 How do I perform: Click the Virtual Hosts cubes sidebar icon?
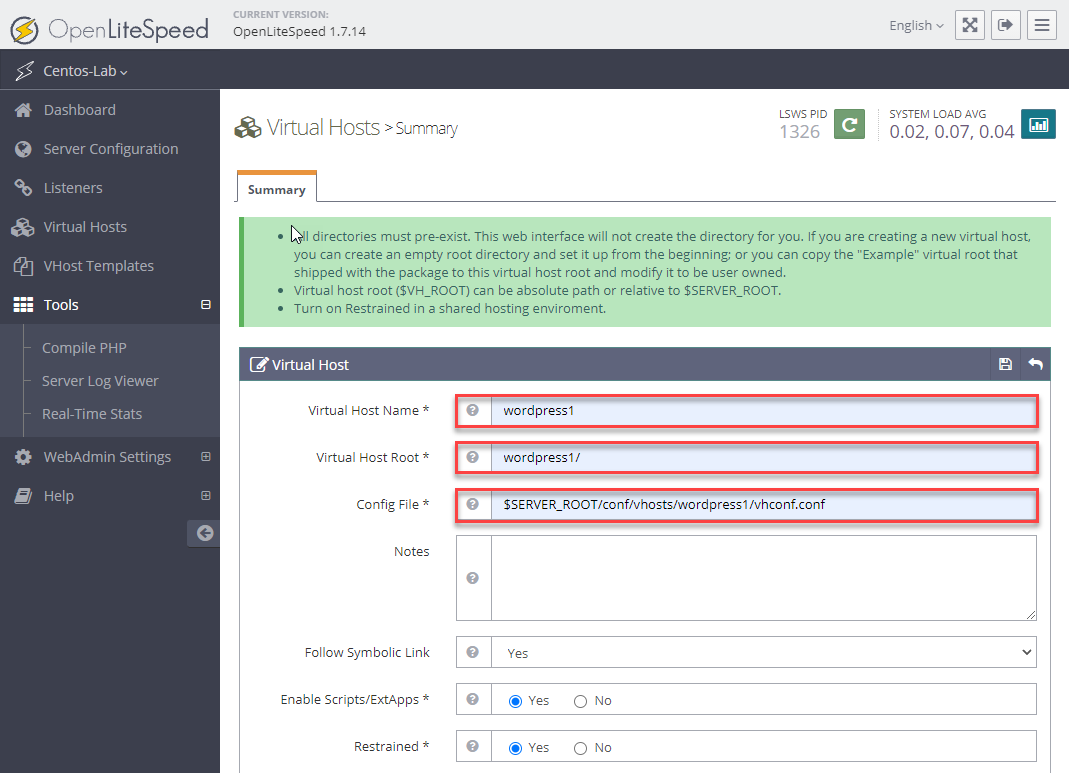click(x=22, y=227)
